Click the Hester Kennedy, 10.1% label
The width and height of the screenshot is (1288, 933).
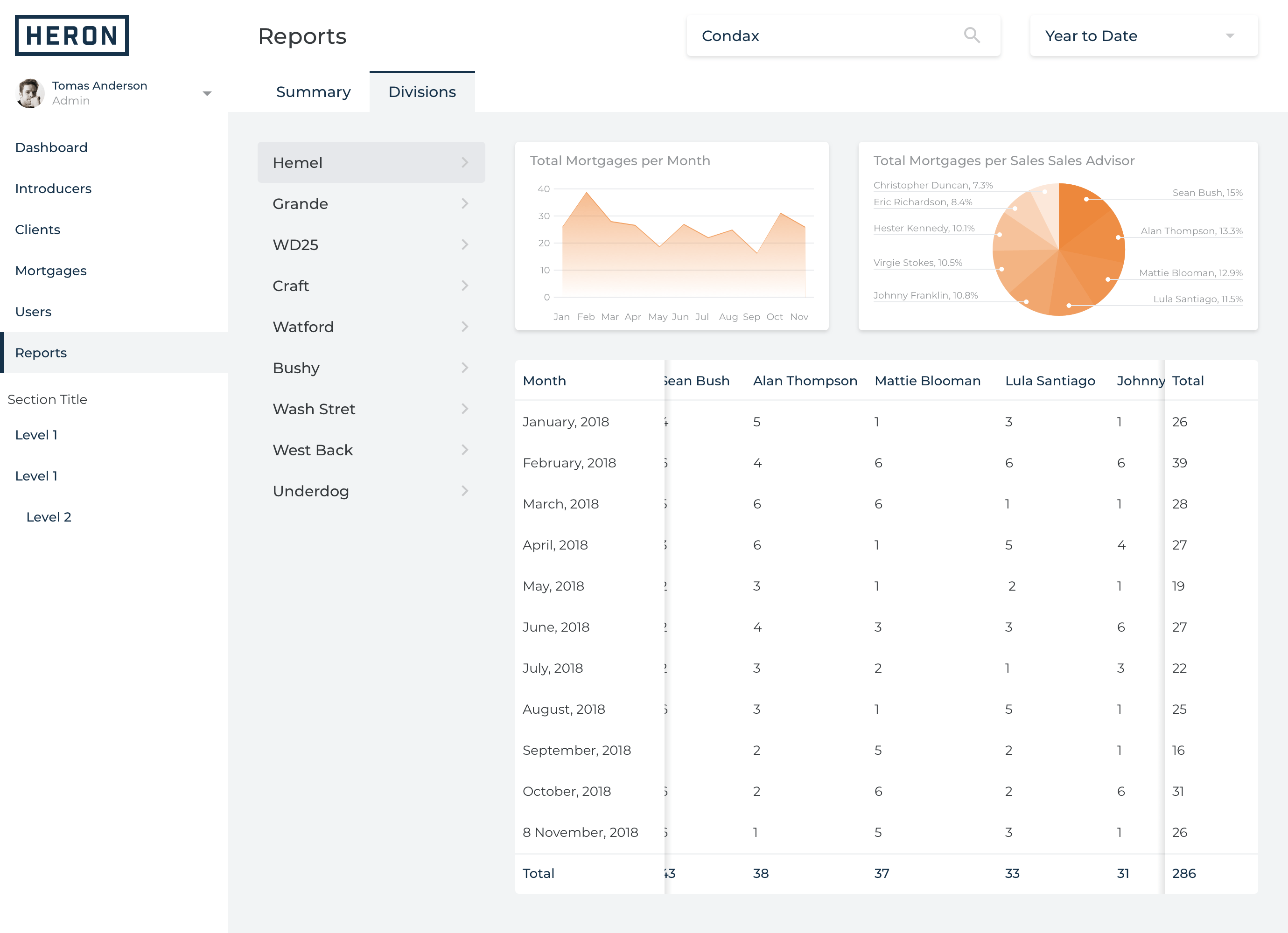tap(924, 228)
